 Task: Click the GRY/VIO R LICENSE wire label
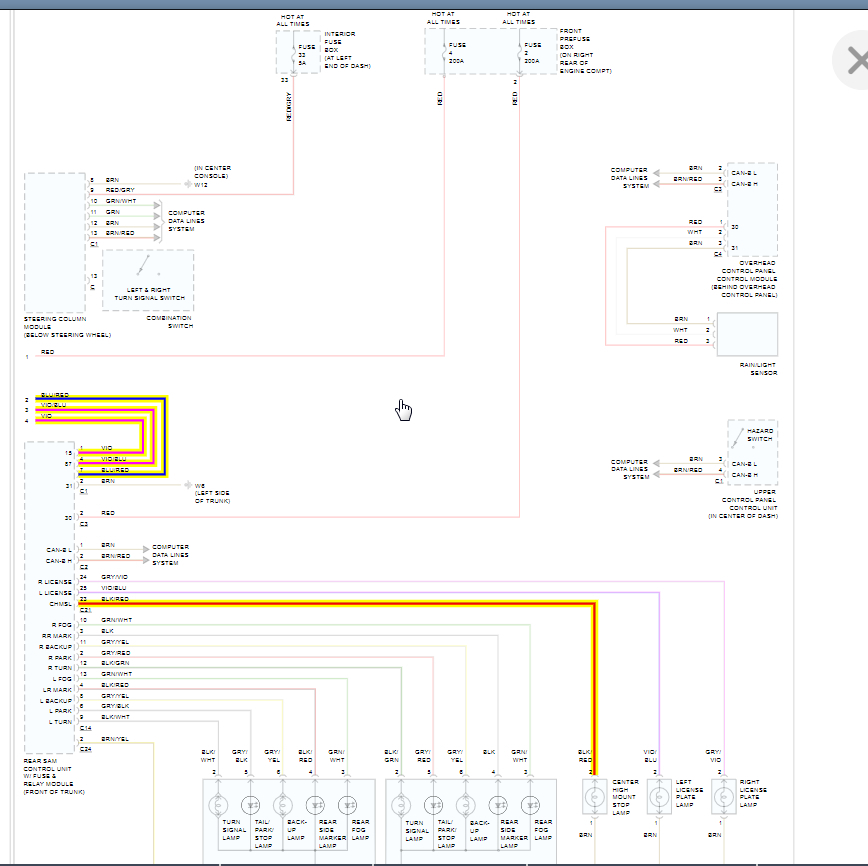(116, 577)
